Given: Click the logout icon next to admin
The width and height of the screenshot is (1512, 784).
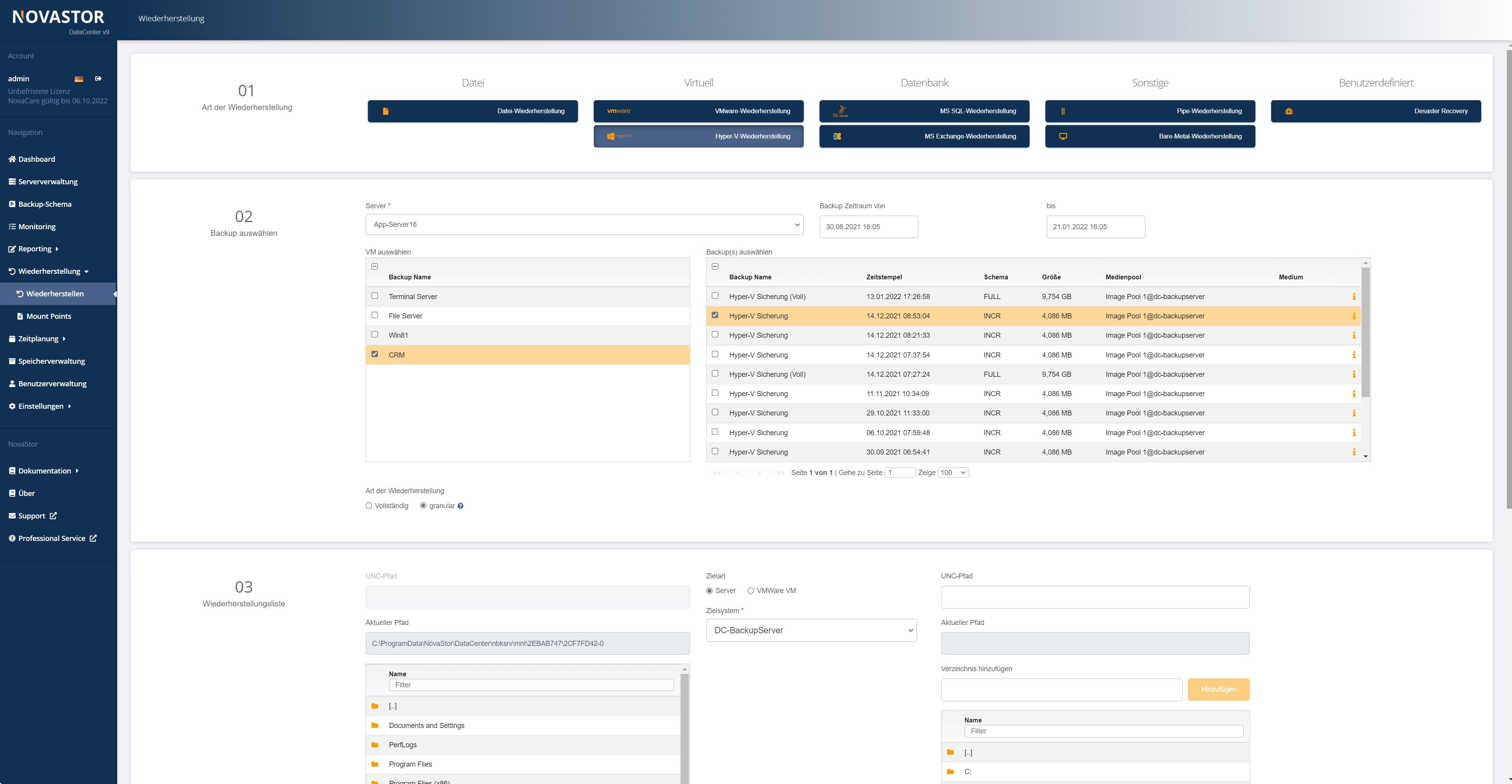Looking at the screenshot, I should point(98,79).
